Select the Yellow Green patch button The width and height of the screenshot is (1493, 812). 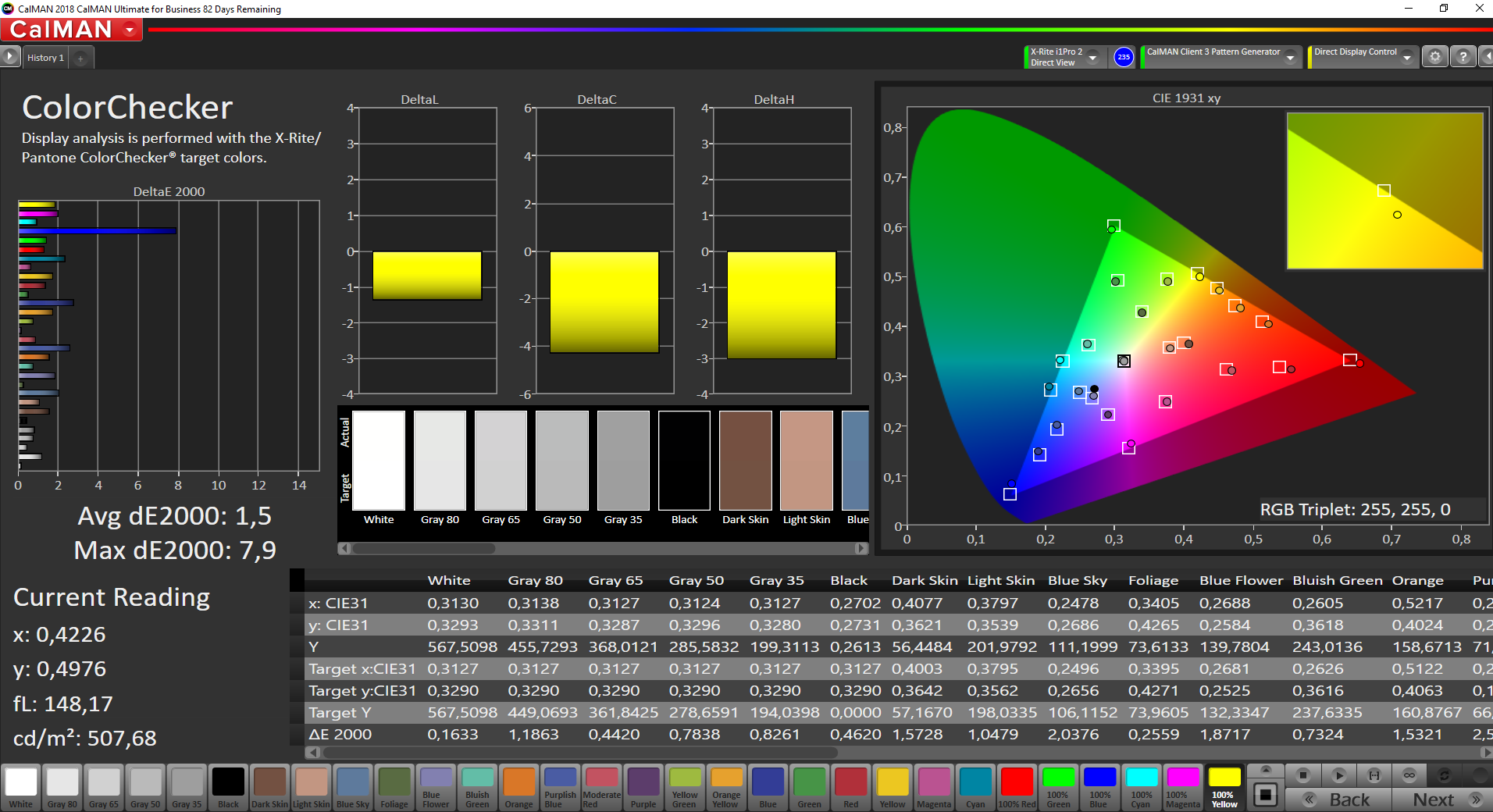click(684, 787)
